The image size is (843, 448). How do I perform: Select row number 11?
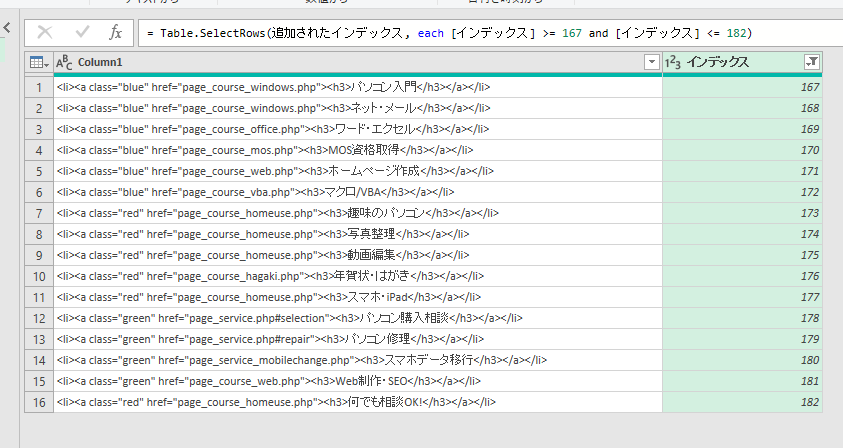39,297
